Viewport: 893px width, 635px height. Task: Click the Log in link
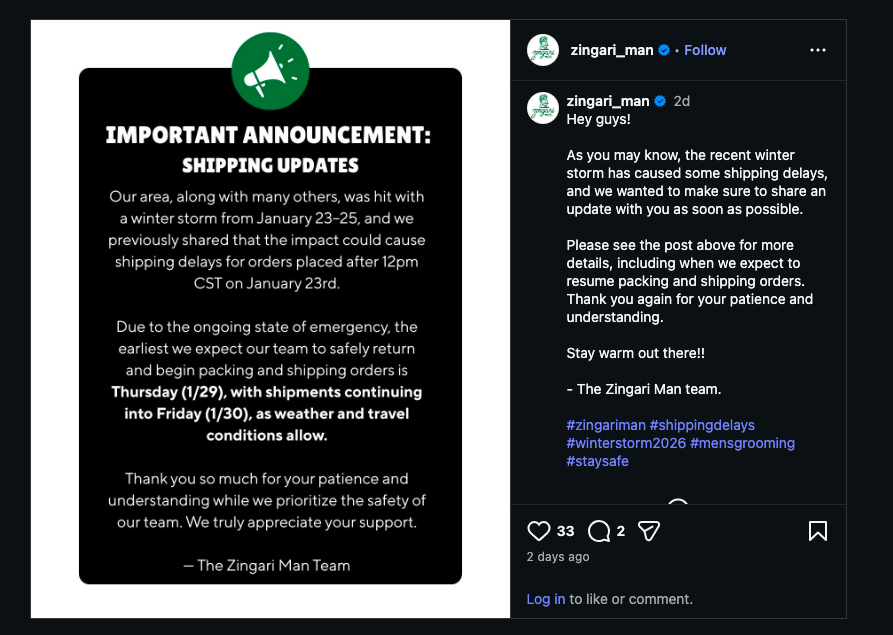[546, 599]
